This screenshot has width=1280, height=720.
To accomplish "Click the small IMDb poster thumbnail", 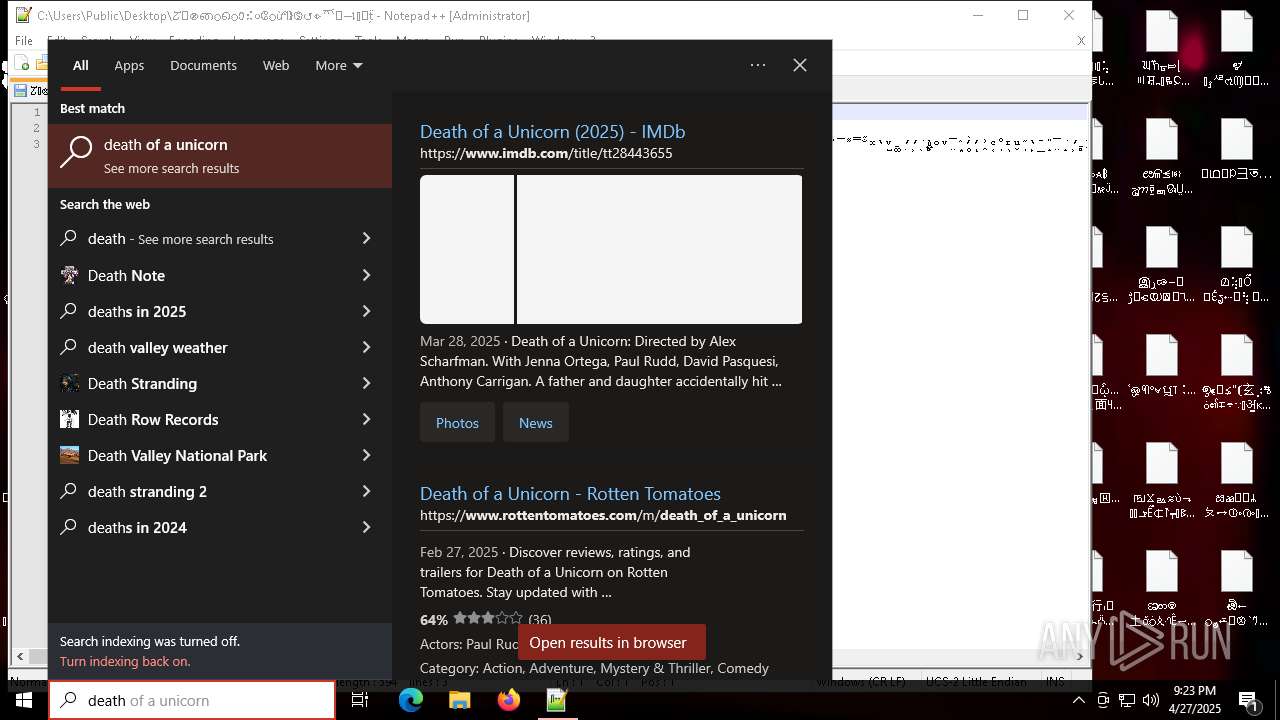I will [467, 249].
